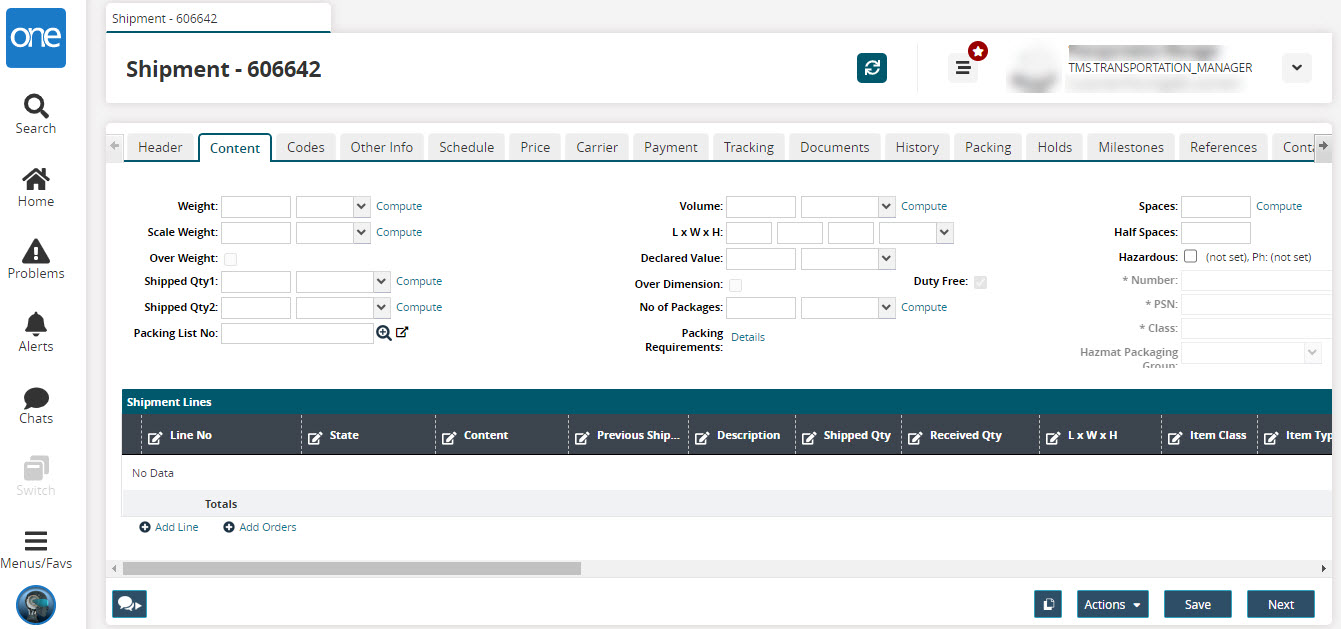
Task: Switch to the Schedule tab
Action: click(x=467, y=147)
